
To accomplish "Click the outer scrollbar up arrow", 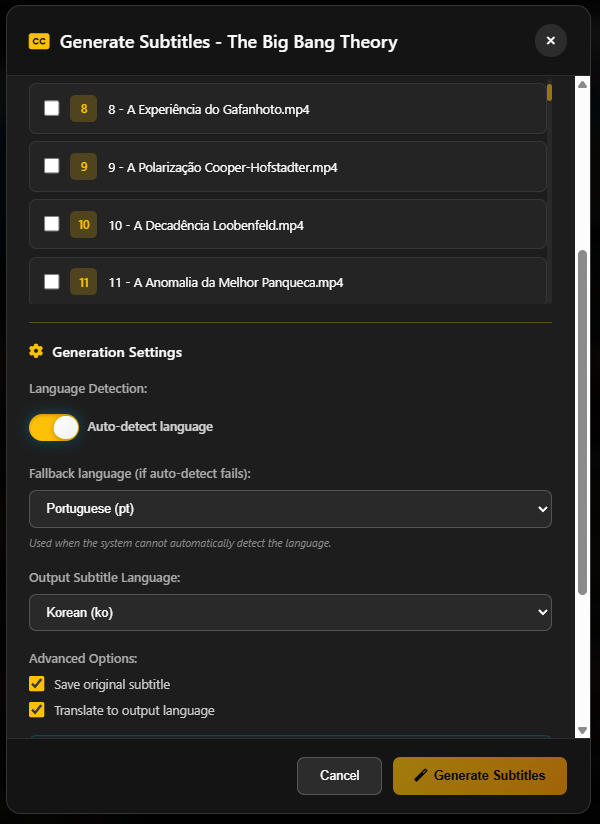I will pos(582,84).
